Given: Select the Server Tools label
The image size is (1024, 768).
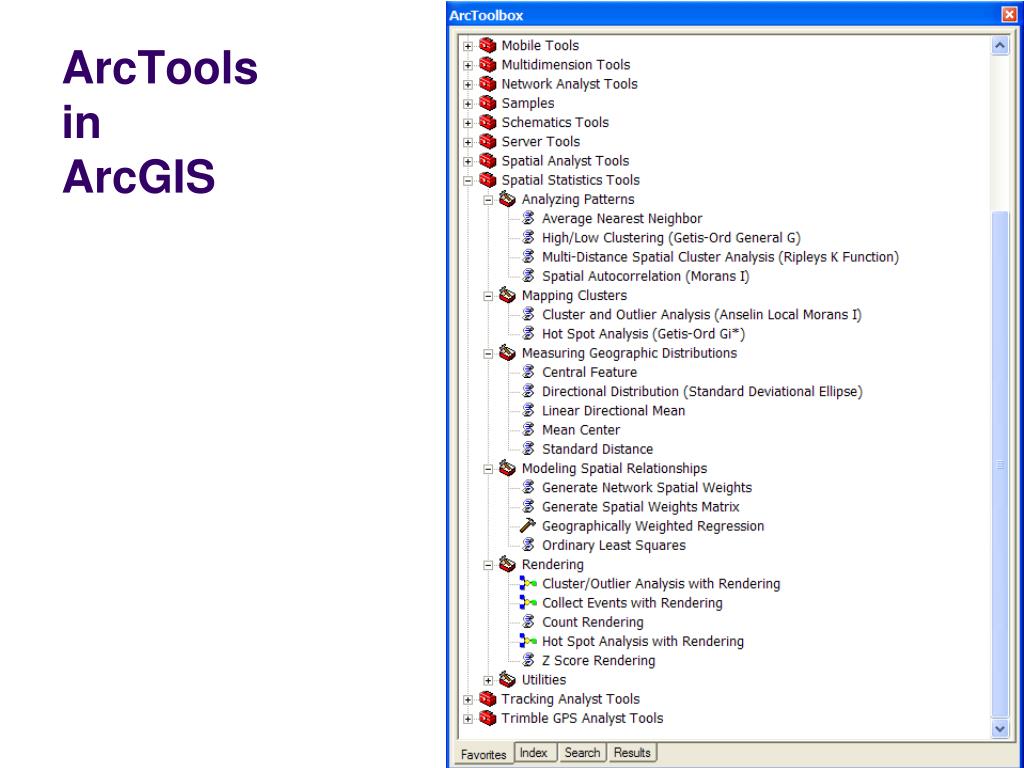Looking at the screenshot, I should pyautogui.click(x=540, y=141).
